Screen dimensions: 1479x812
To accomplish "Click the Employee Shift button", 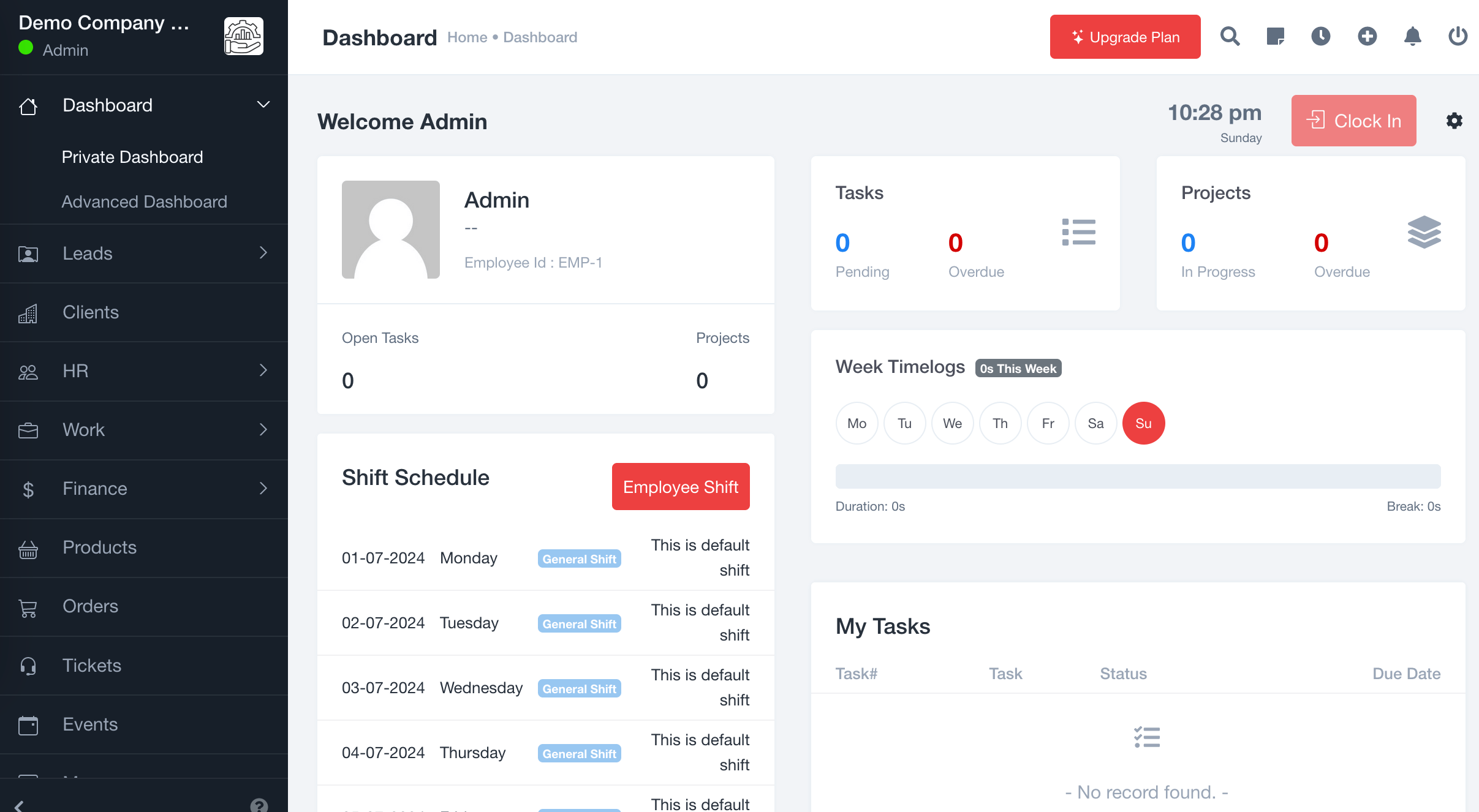I will [x=680, y=486].
